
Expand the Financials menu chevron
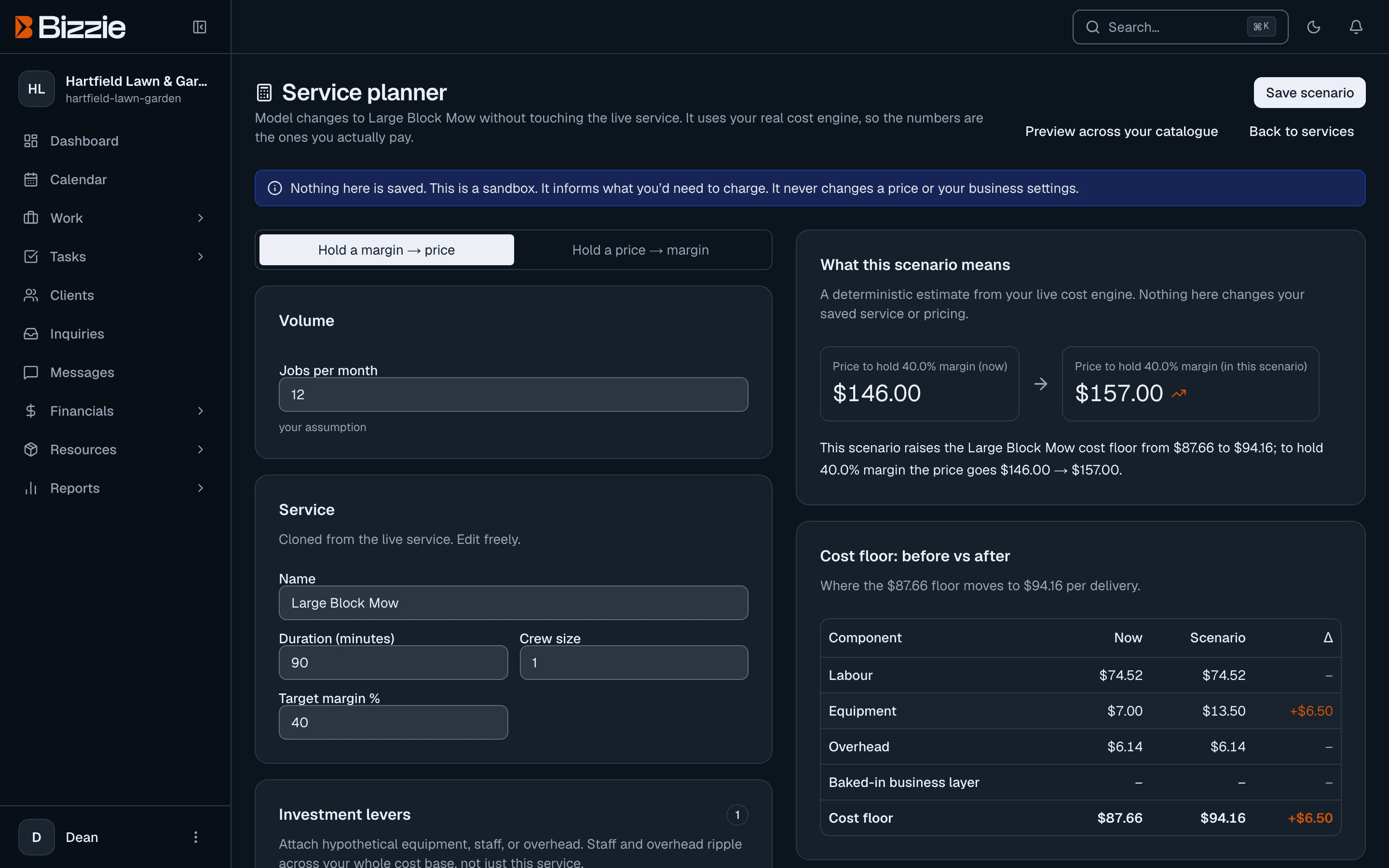coord(200,410)
